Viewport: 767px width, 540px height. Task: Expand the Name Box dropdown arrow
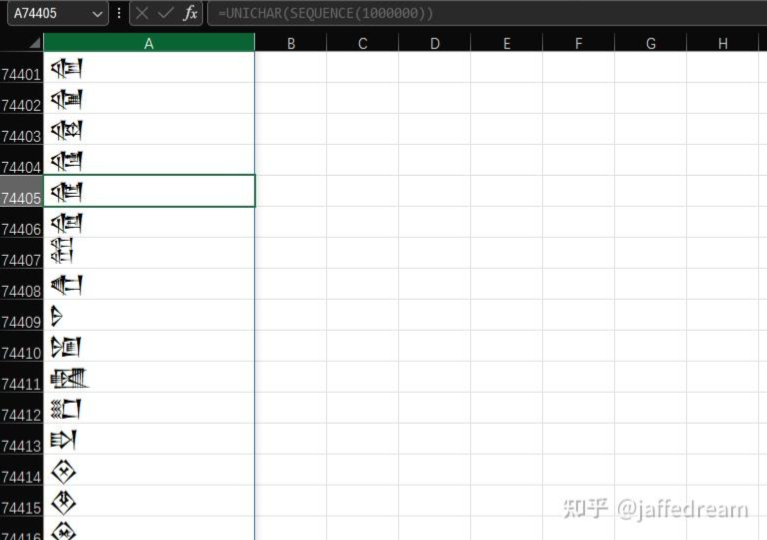pyautogui.click(x=97, y=14)
